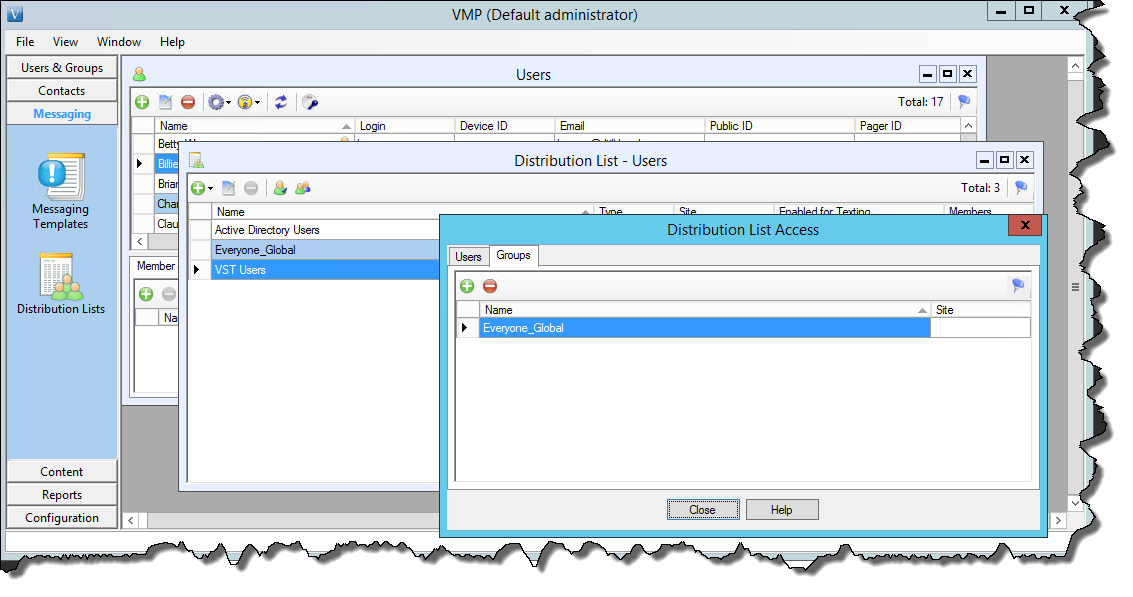The width and height of the screenshot is (1133, 597).
Task: Expand the add dropdown in Distribution List toolbar
Action: click(x=210, y=188)
